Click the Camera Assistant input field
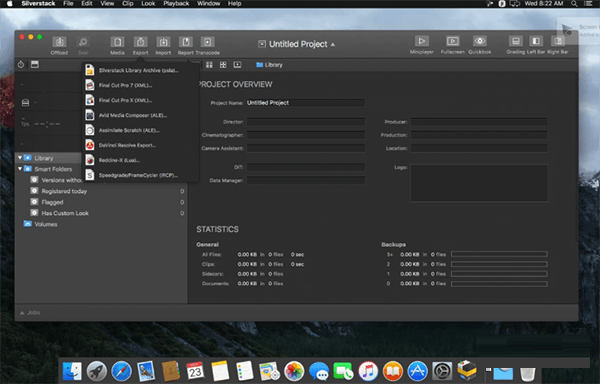Image resolution: width=600 pixels, height=384 pixels. [x=305, y=148]
